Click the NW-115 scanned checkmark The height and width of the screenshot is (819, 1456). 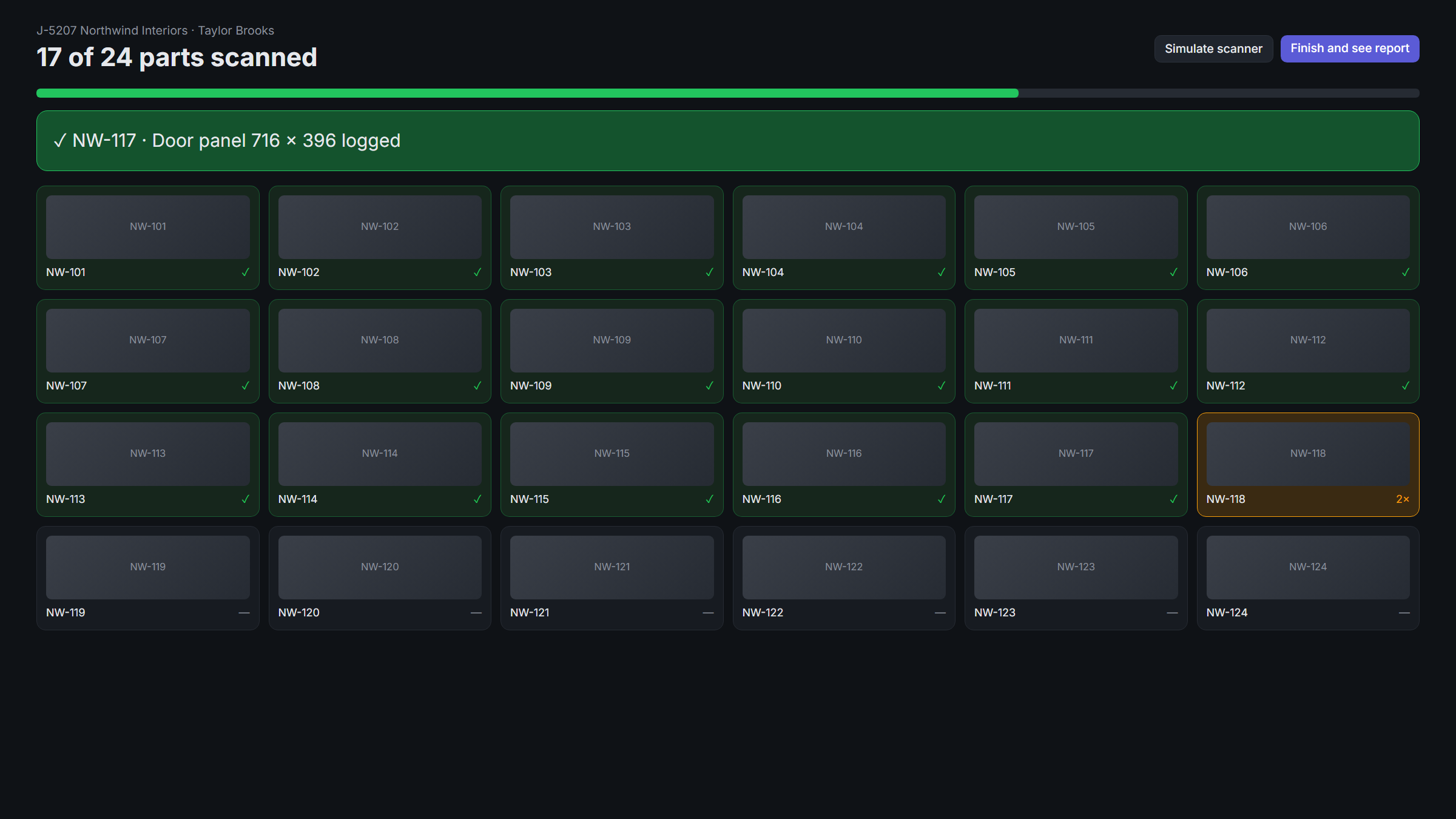point(709,499)
